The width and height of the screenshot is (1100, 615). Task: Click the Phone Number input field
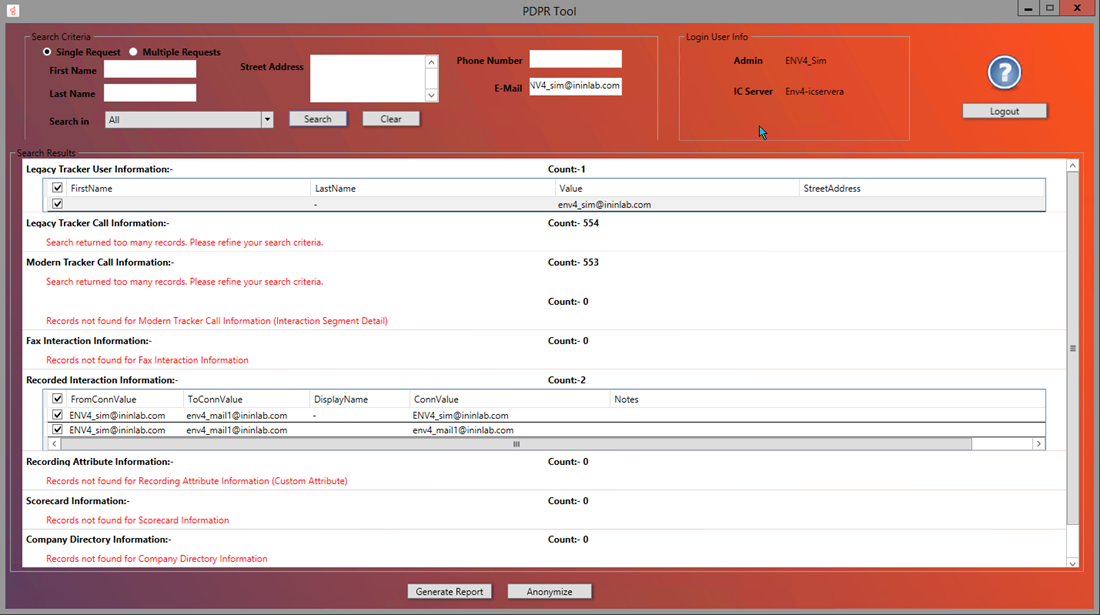(x=575, y=60)
